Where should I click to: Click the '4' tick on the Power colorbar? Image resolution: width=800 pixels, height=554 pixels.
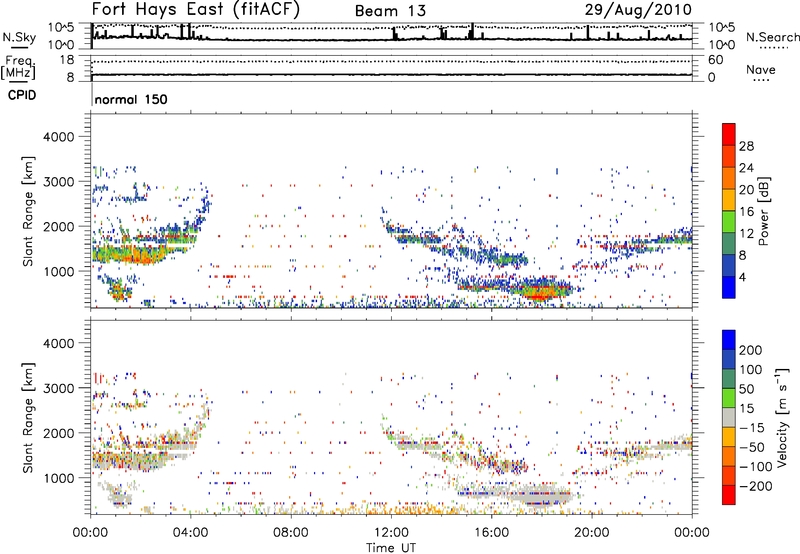(742, 277)
